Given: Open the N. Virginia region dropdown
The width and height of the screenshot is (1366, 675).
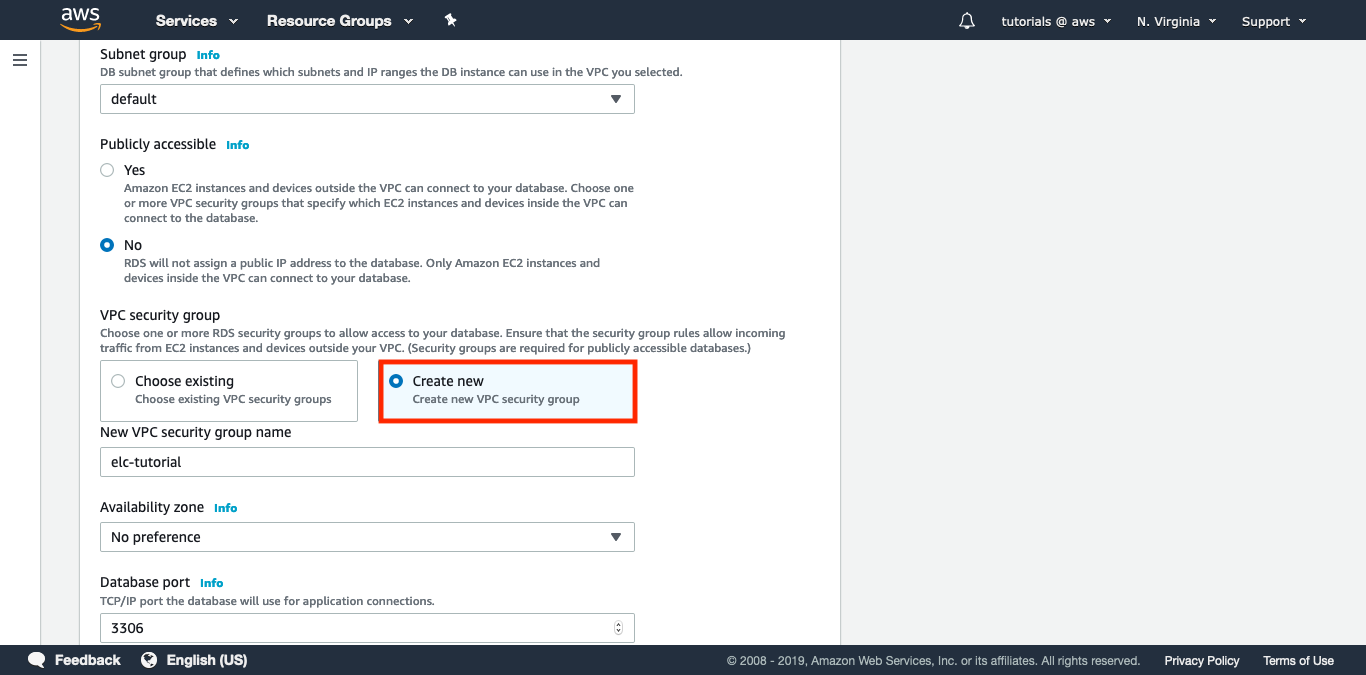Looking at the screenshot, I should (x=1176, y=21).
